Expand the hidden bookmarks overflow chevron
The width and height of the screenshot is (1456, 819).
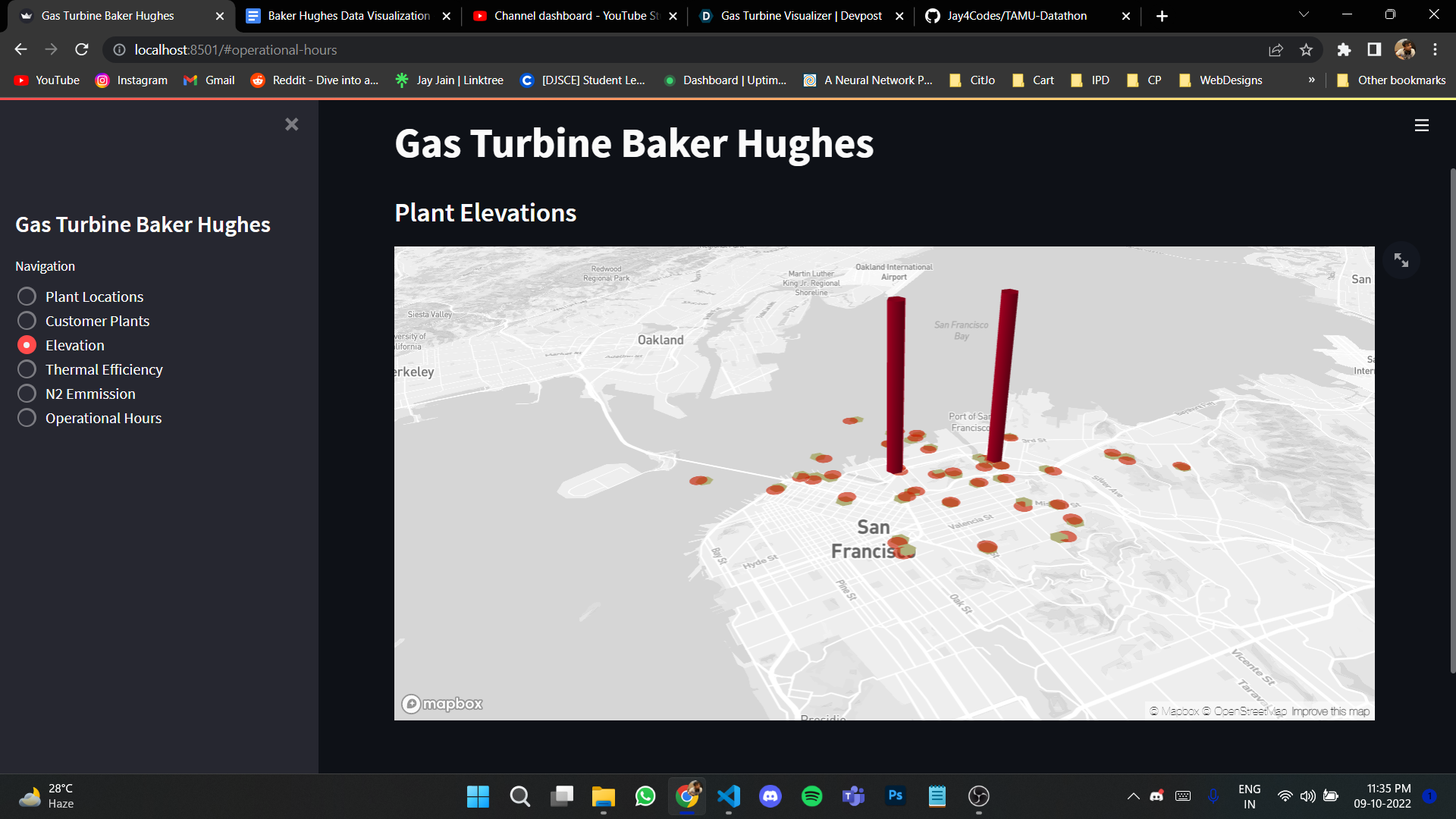coord(1311,80)
